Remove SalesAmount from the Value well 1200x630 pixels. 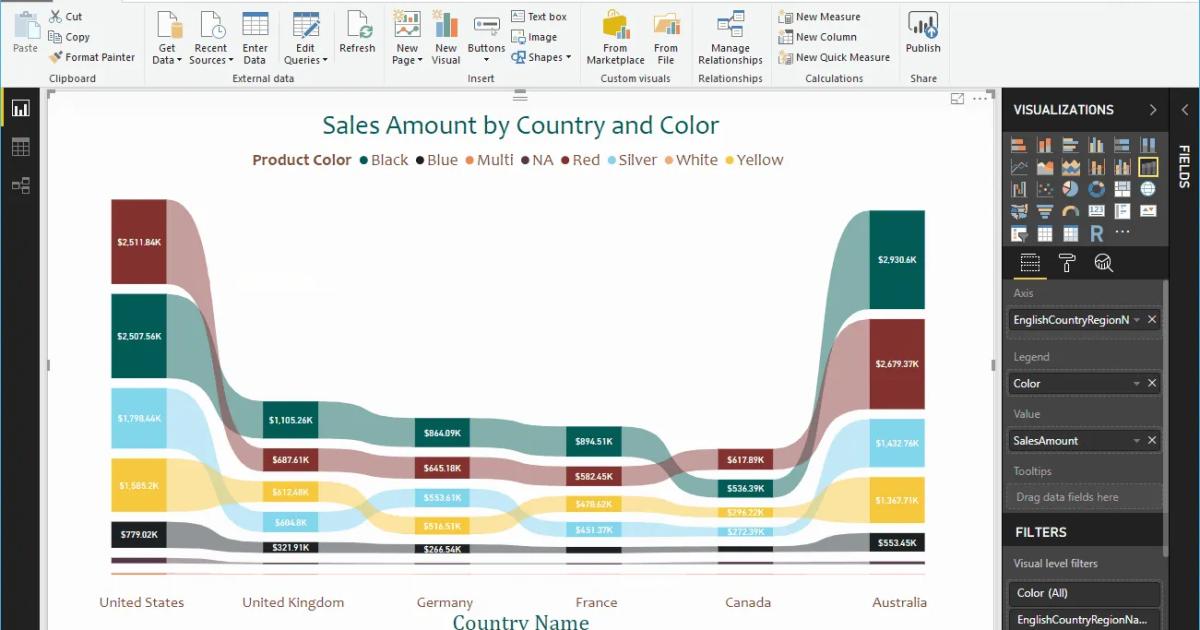click(1152, 440)
